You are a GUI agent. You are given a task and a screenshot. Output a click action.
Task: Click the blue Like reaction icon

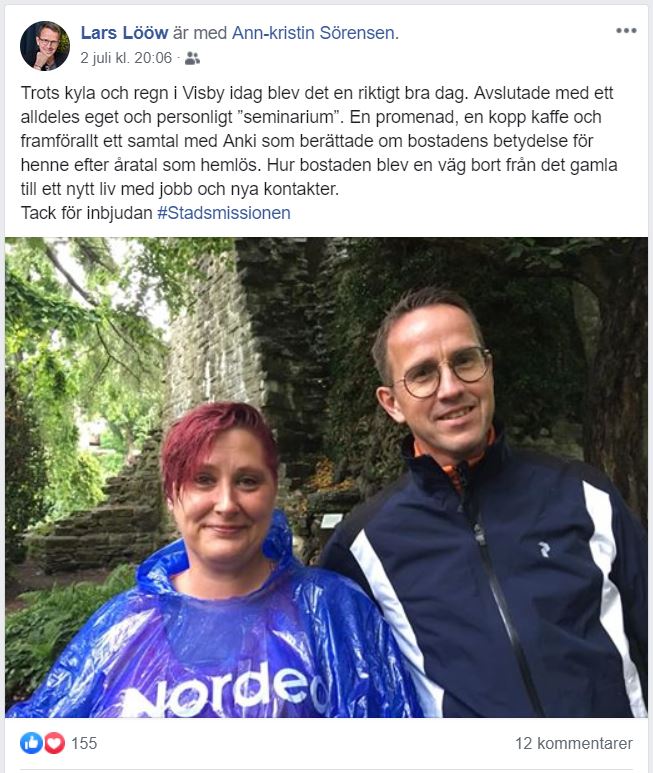(31, 743)
